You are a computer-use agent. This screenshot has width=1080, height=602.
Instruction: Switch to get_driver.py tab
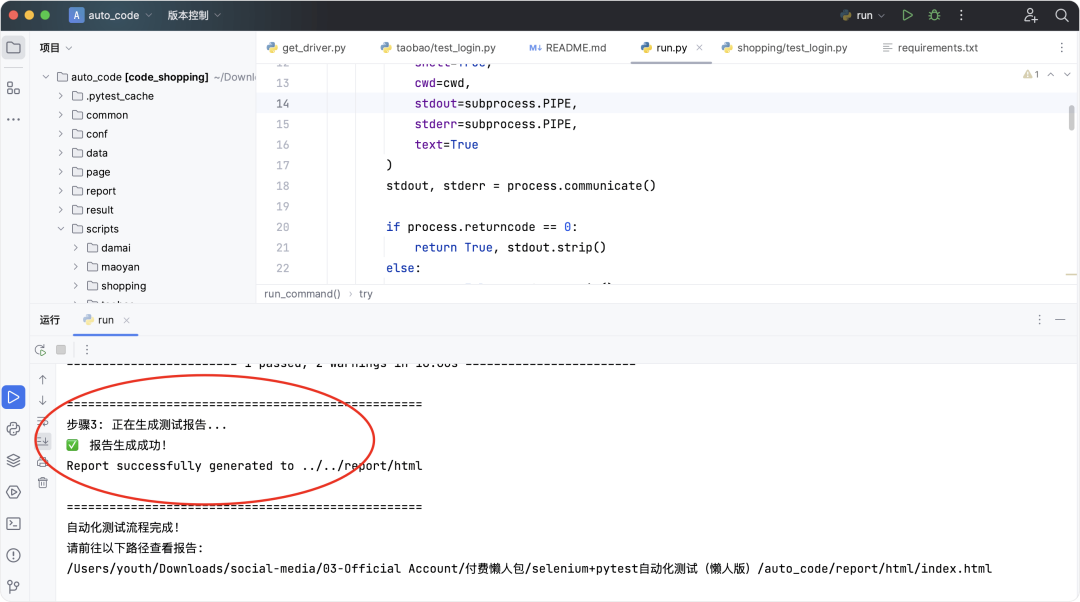tap(306, 48)
